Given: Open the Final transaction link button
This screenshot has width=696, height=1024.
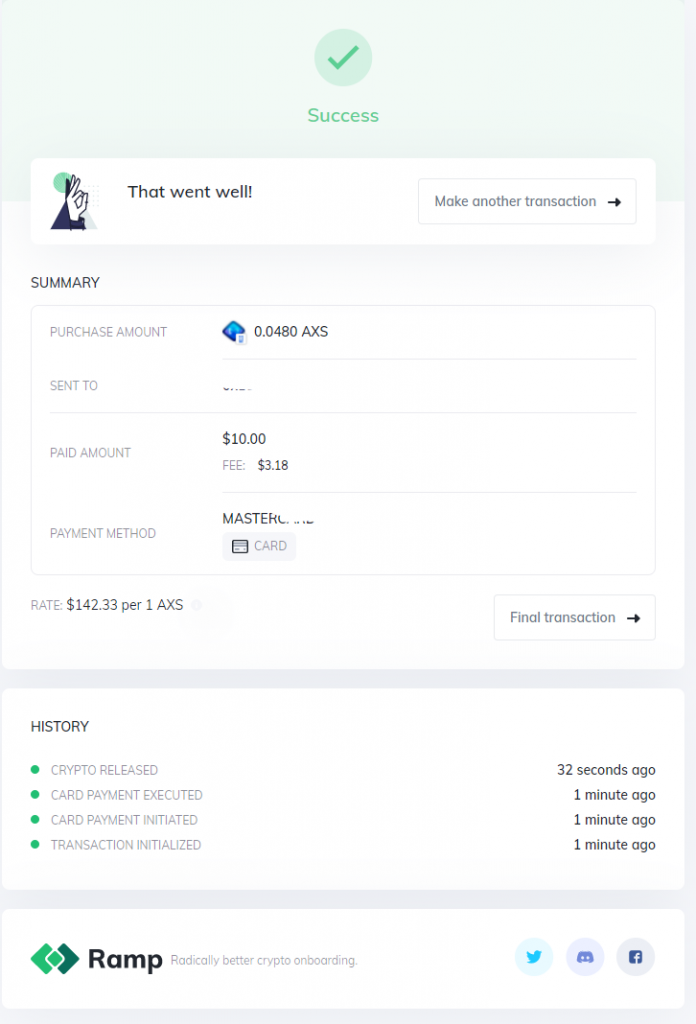Looking at the screenshot, I should point(575,617).
